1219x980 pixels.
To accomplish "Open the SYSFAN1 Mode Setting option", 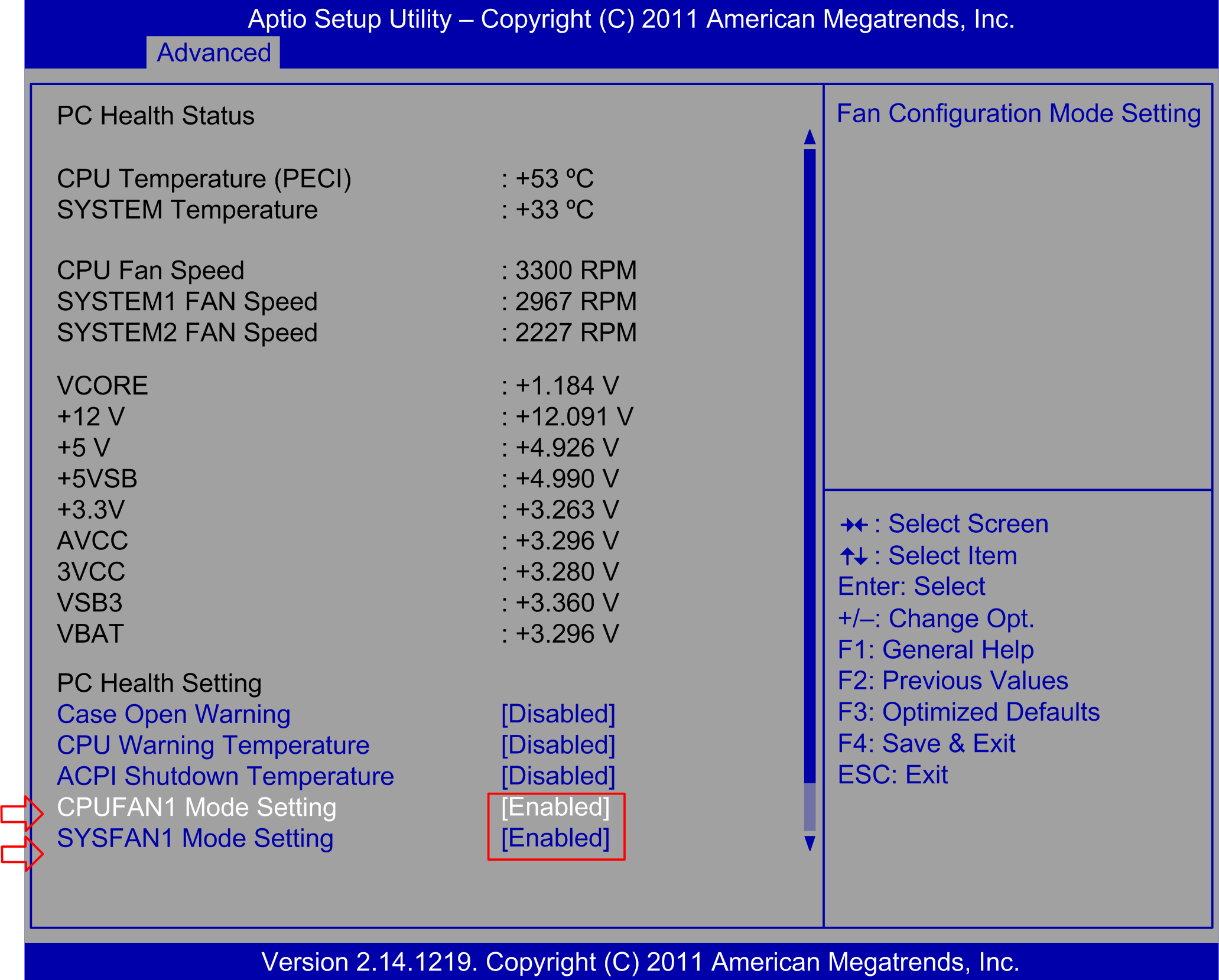I will pyautogui.click(x=195, y=838).
